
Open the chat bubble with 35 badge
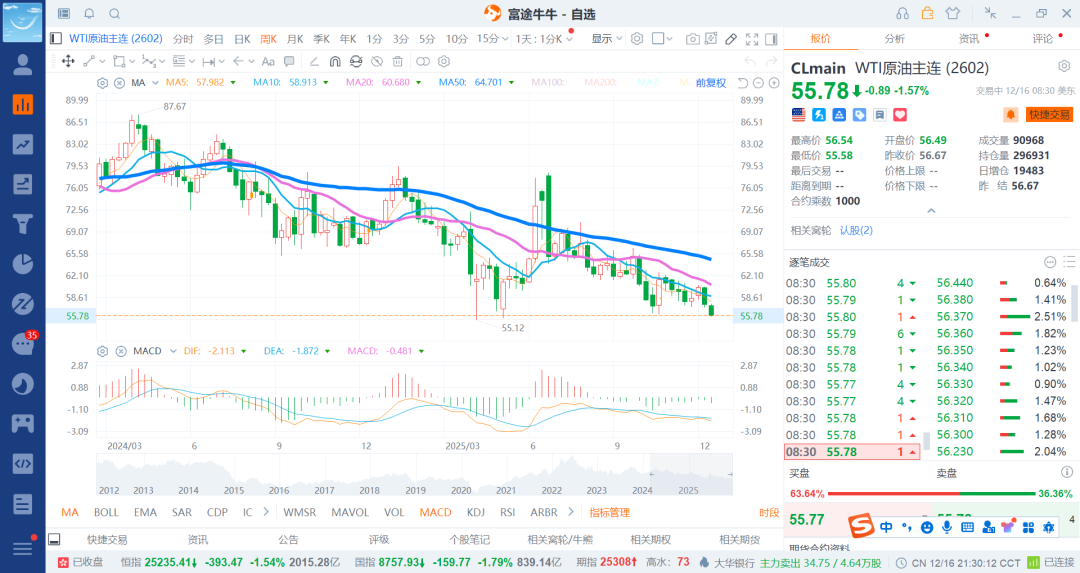tap(23, 344)
